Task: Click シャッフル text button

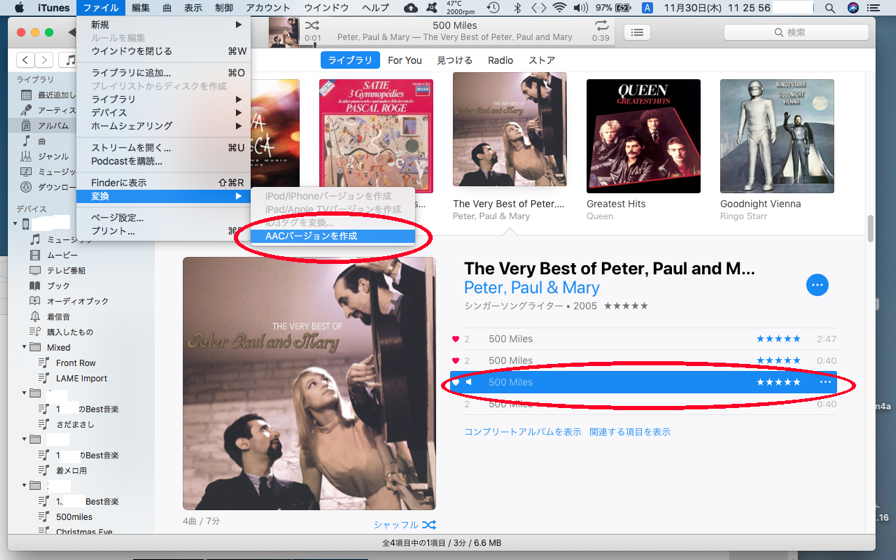Action: (x=396, y=525)
